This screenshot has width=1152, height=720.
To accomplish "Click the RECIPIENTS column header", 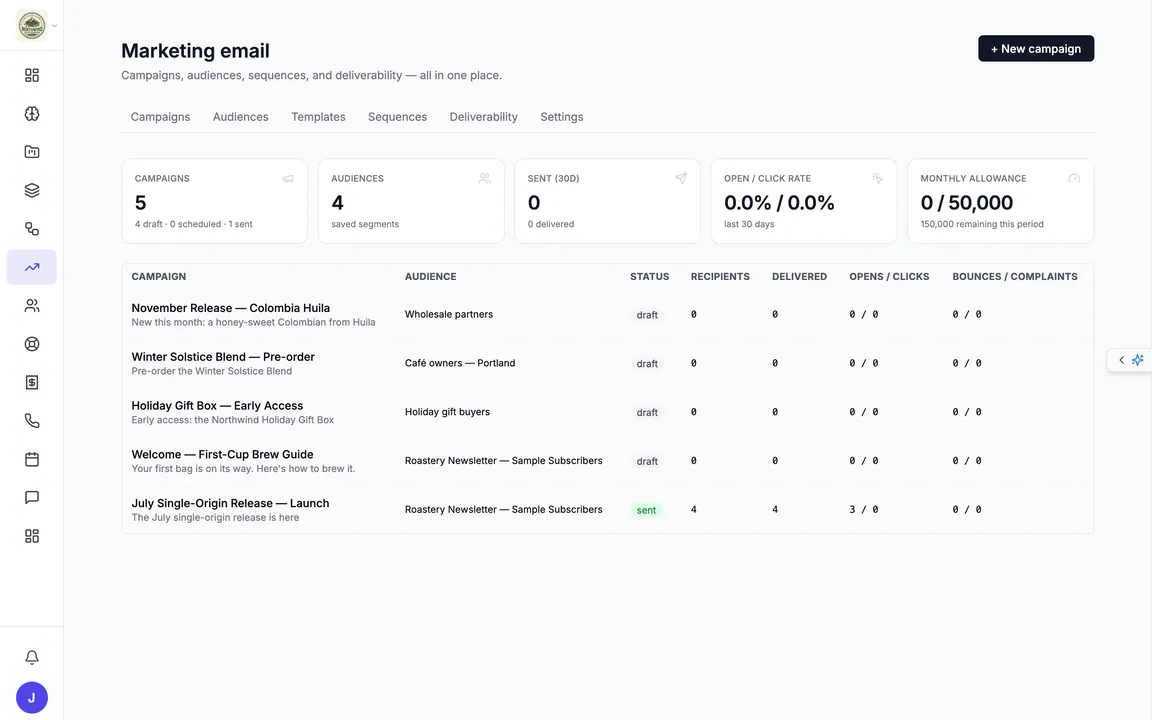I will [x=720, y=277].
